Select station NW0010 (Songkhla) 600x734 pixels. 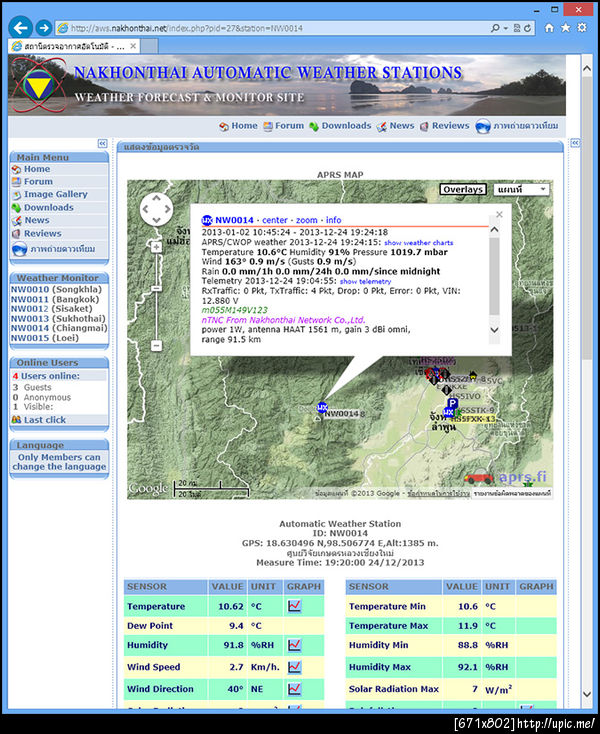click(x=56, y=289)
